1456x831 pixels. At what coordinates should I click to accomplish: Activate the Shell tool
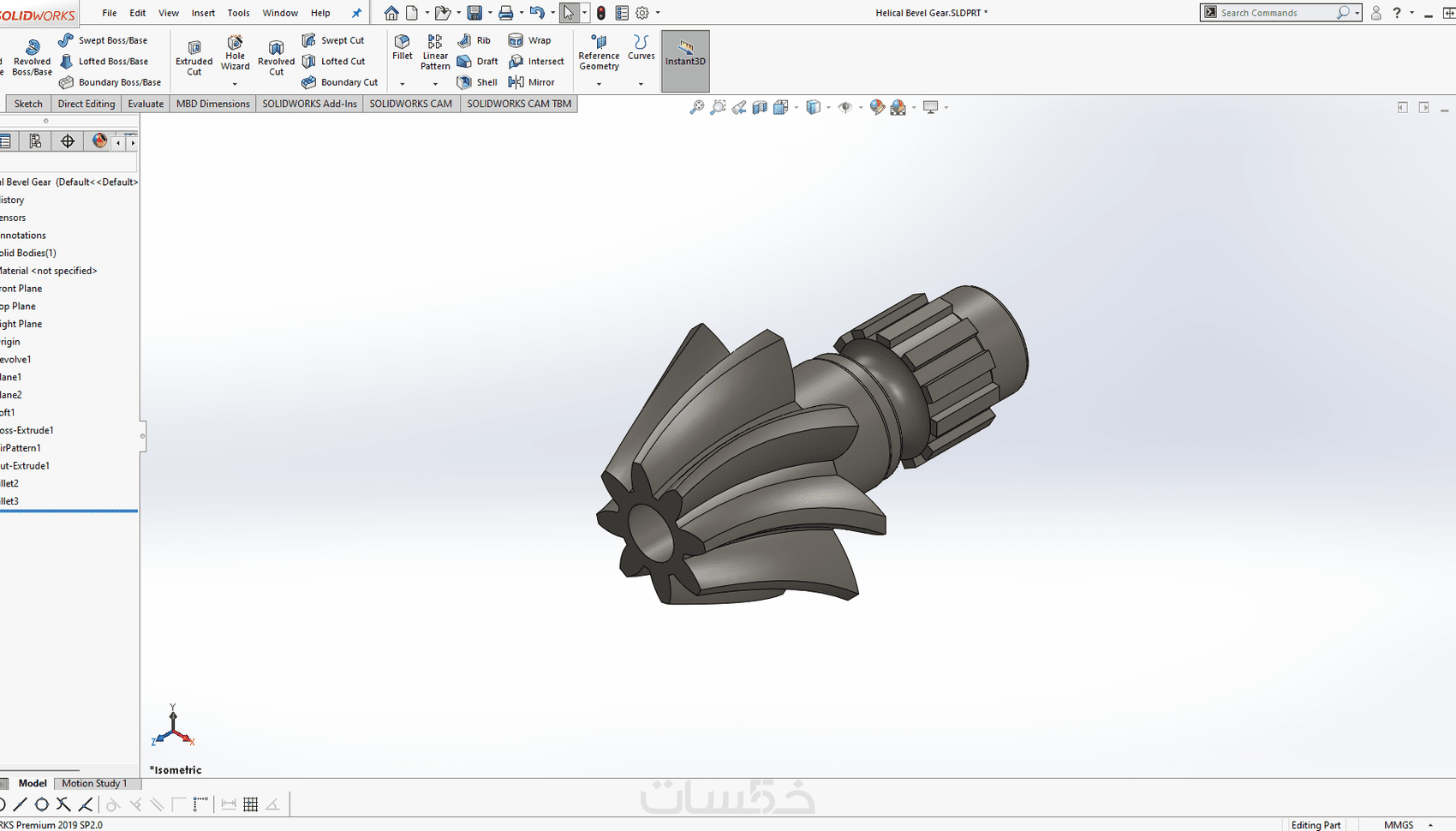click(x=477, y=82)
